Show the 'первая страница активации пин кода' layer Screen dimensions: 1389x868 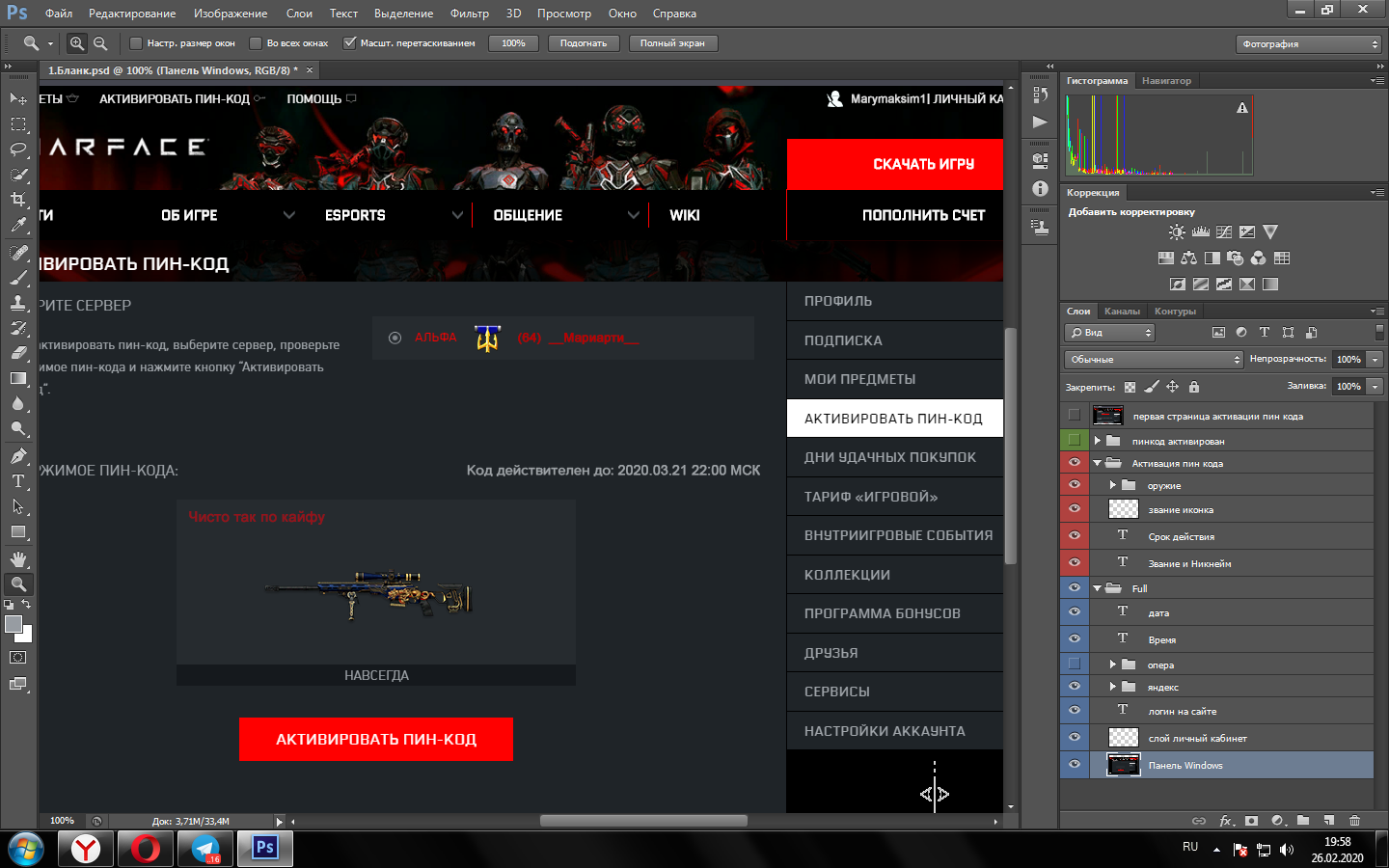(1074, 416)
